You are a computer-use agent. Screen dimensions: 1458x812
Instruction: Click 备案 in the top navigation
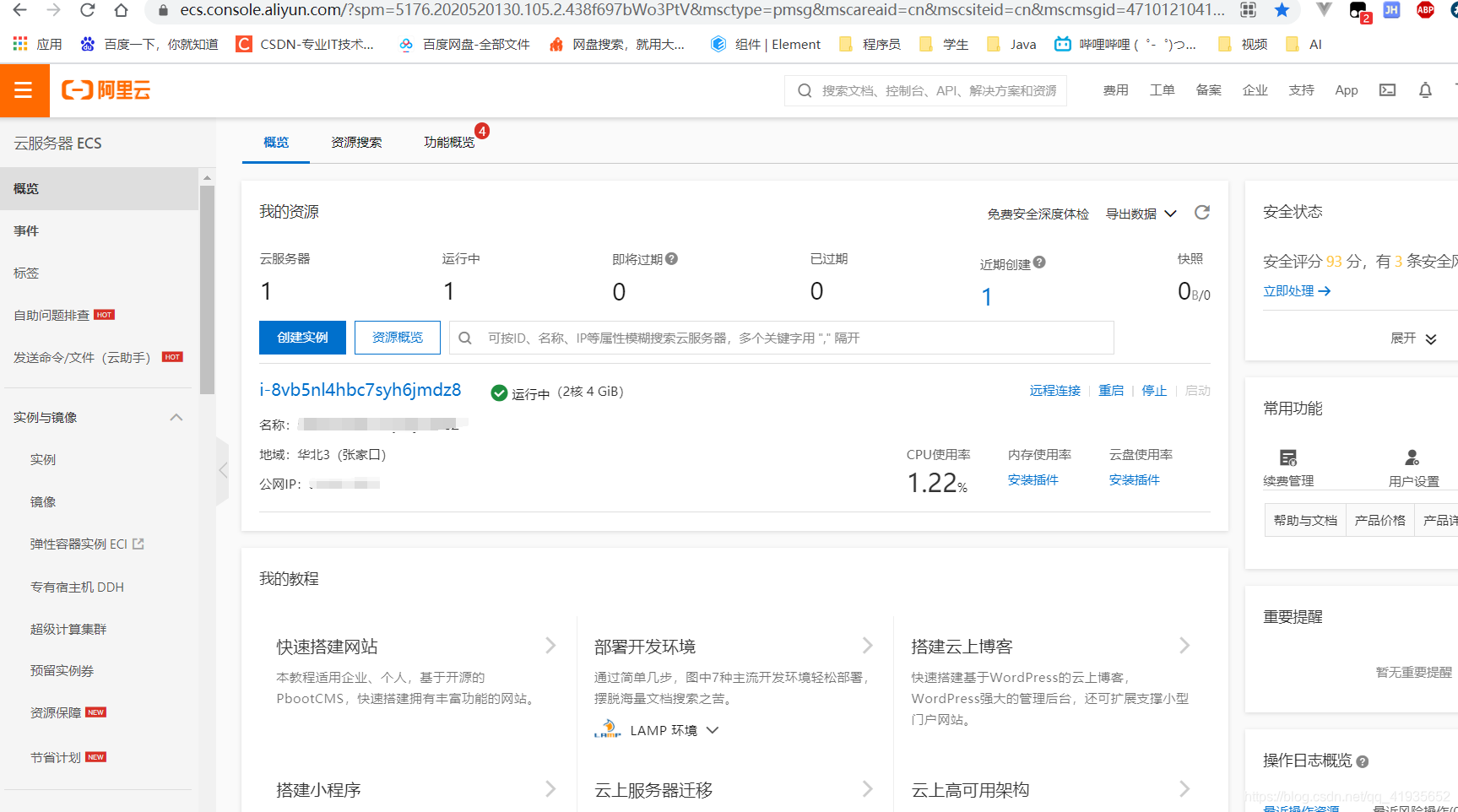1208,90
